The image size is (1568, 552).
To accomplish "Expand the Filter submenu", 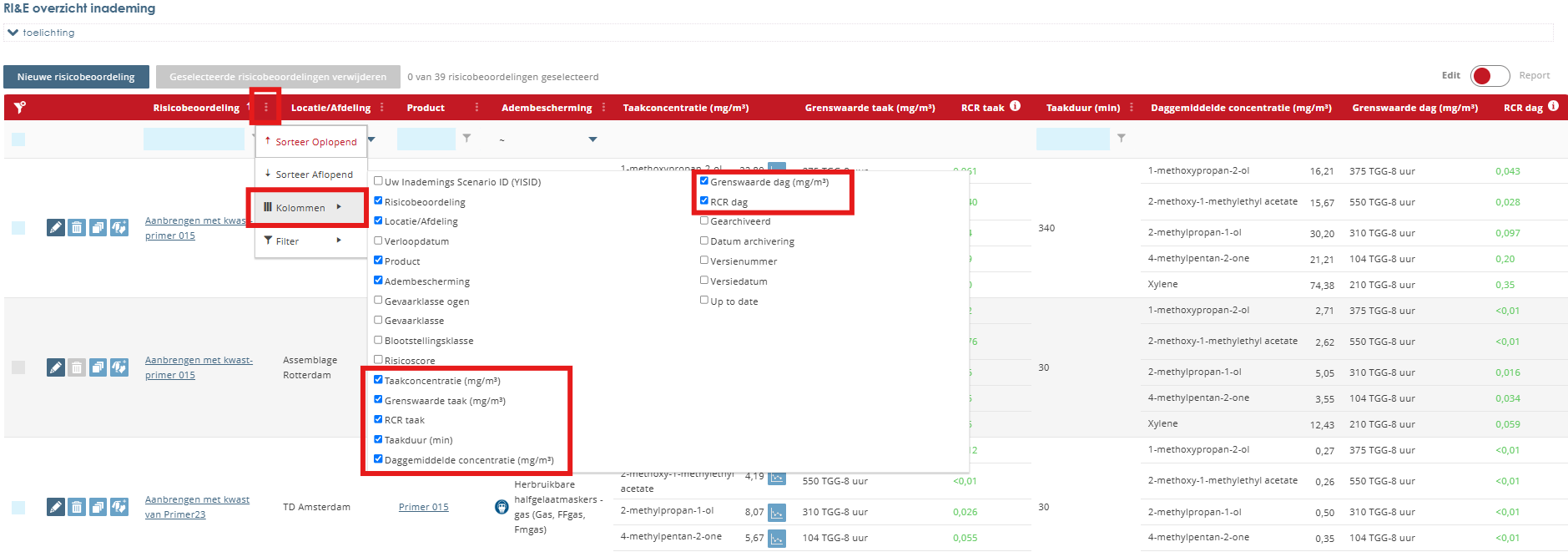I will (x=304, y=241).
